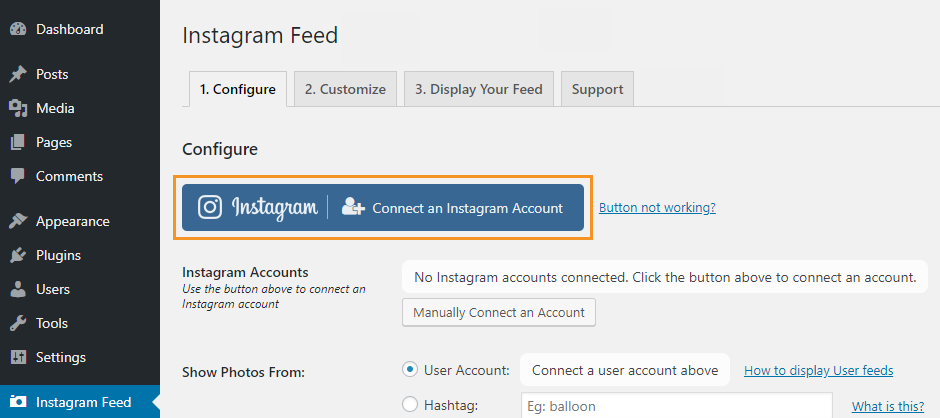Click Connect an Instagram Account button

click(x=383, y=208)
